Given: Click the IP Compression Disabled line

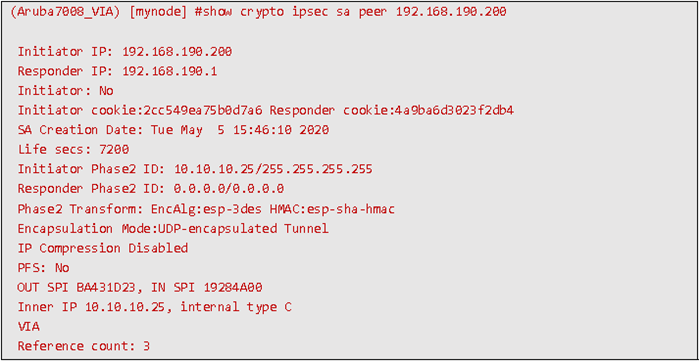Looking at the screenshot, I should [x=103, y=248].
